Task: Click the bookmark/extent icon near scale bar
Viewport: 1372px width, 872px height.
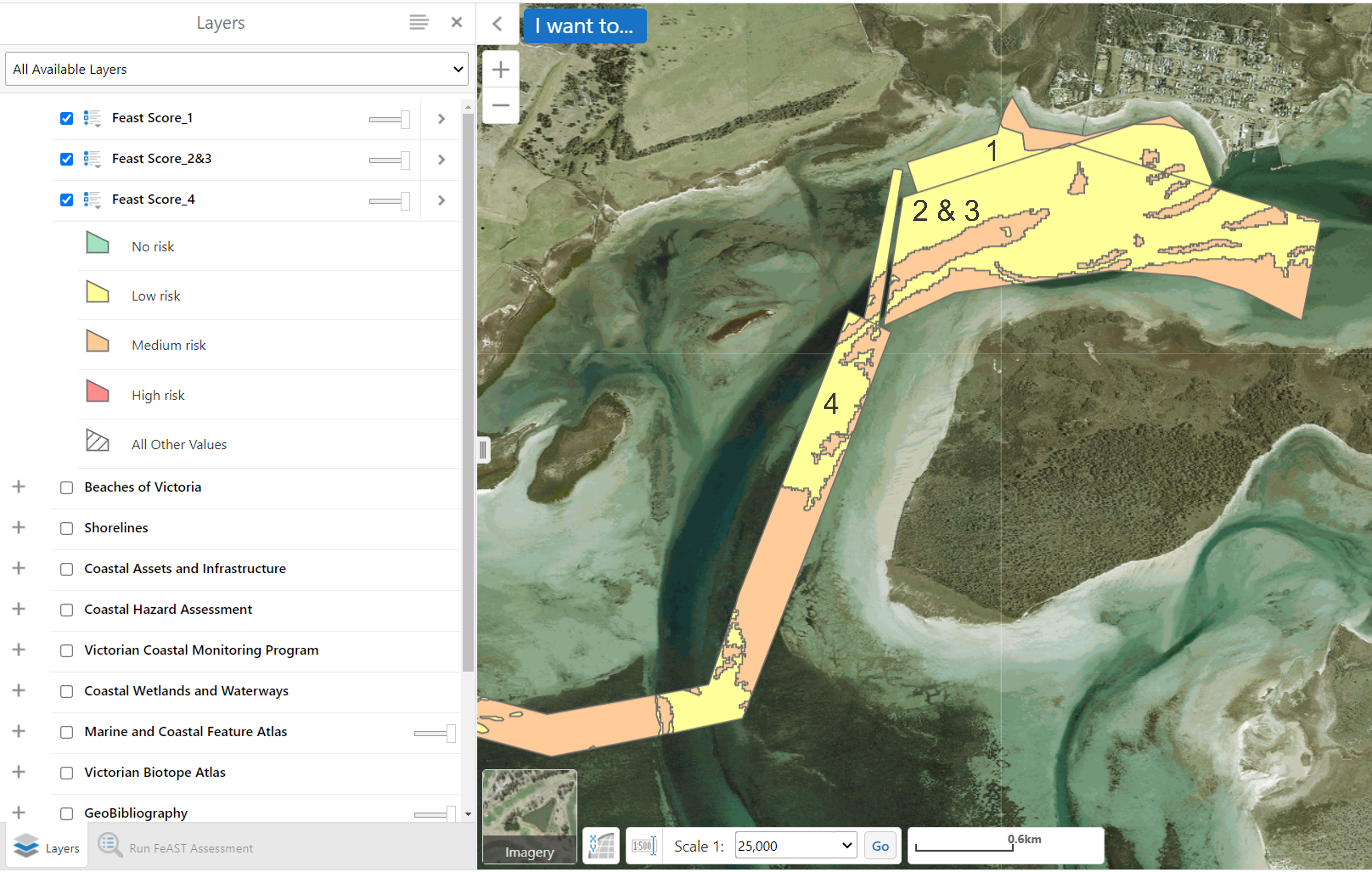Action: [601, 845]
